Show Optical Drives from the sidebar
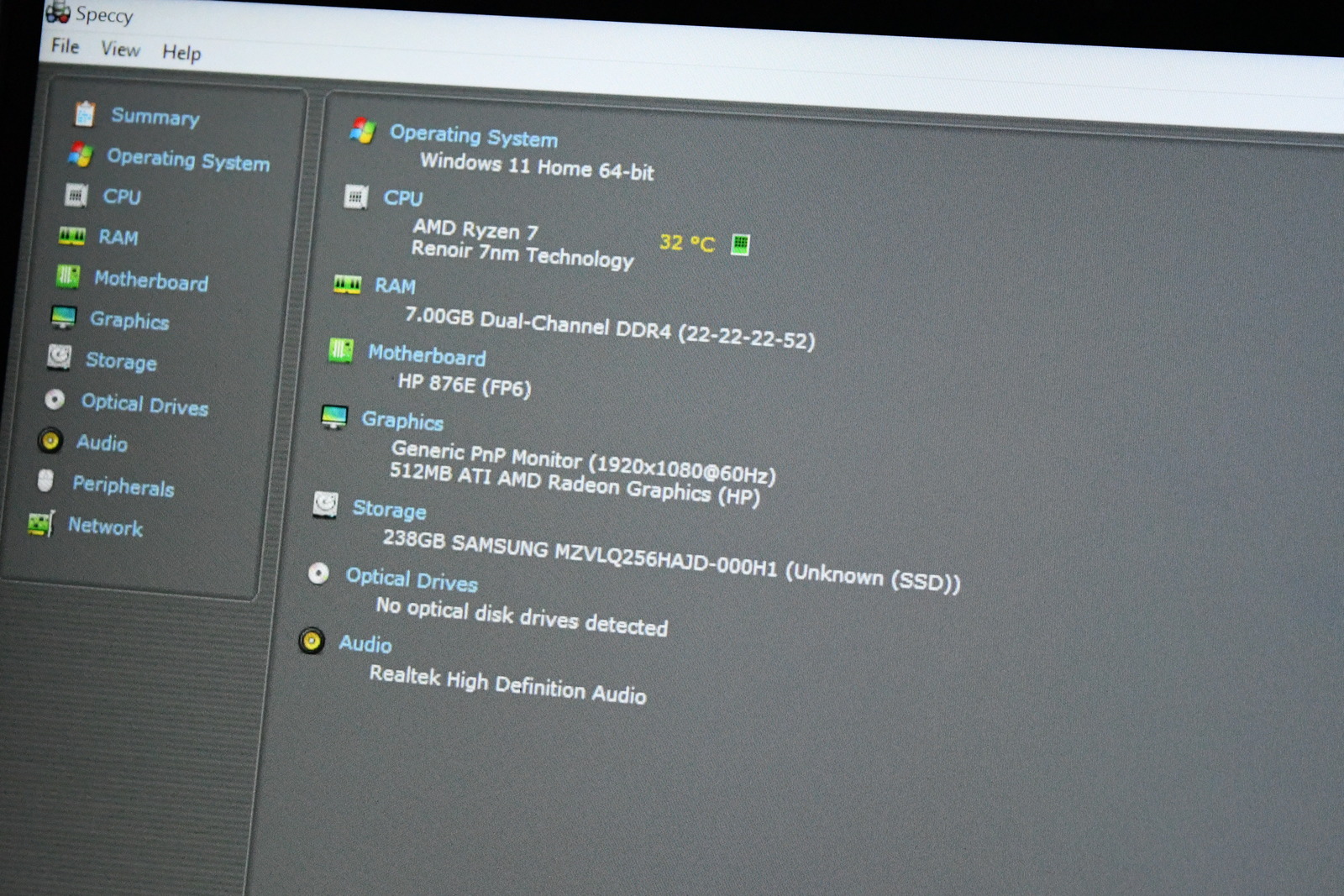1344x896 pixels. click(144, 405)
